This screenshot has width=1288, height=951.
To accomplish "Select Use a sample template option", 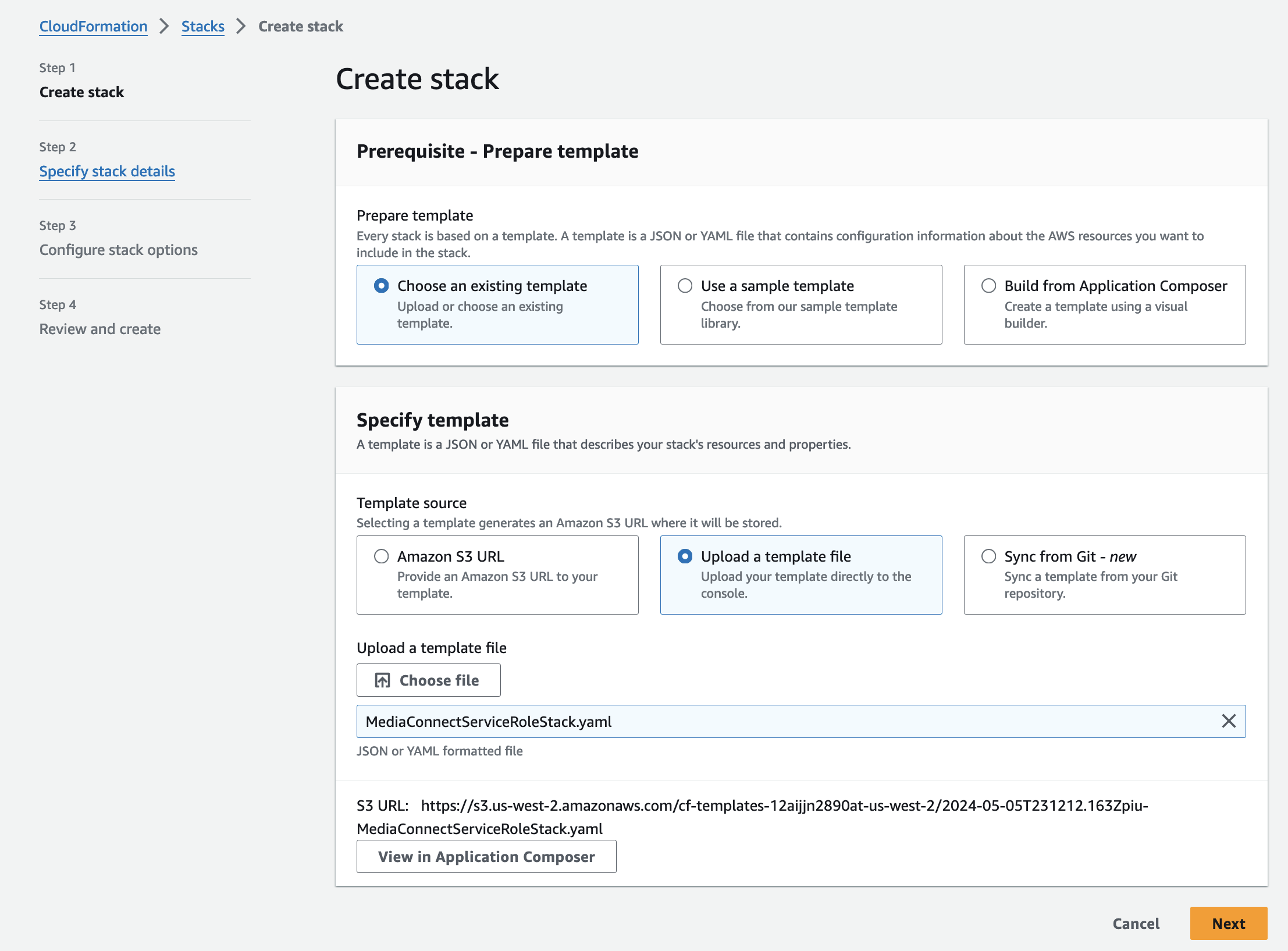I will click(x=685, y=286).
